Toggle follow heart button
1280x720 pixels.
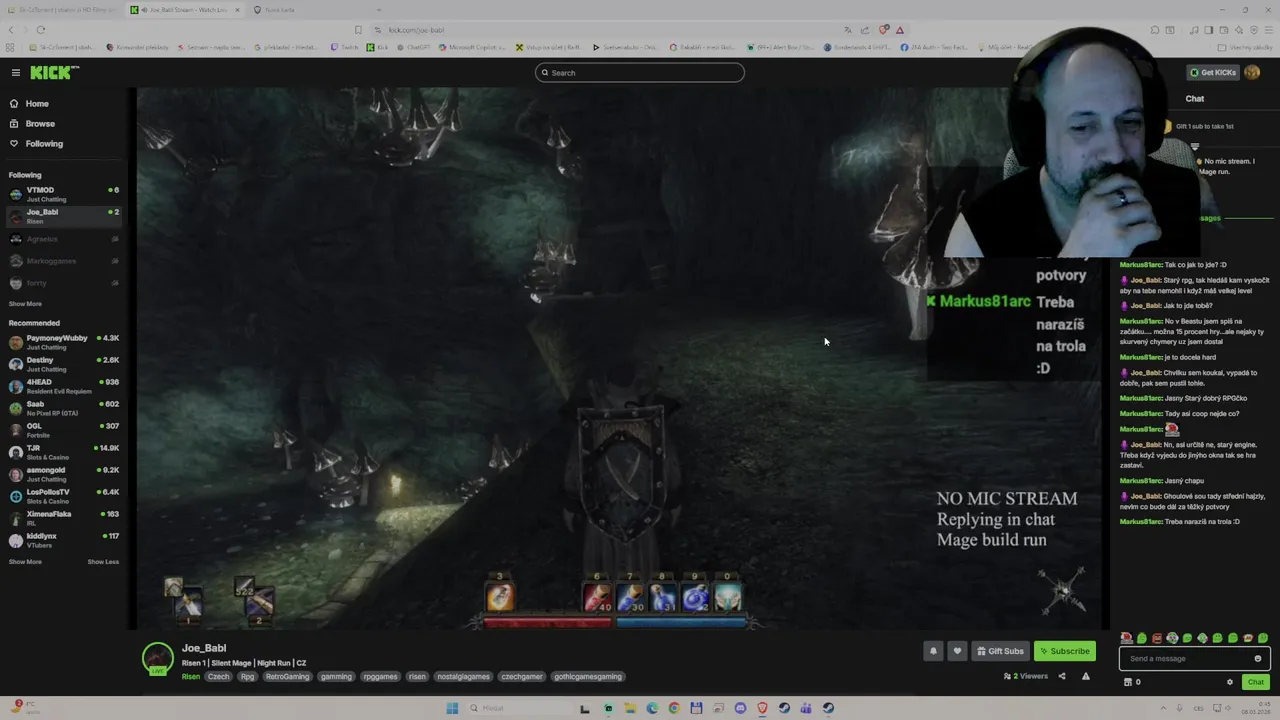[x=957, y=651]
